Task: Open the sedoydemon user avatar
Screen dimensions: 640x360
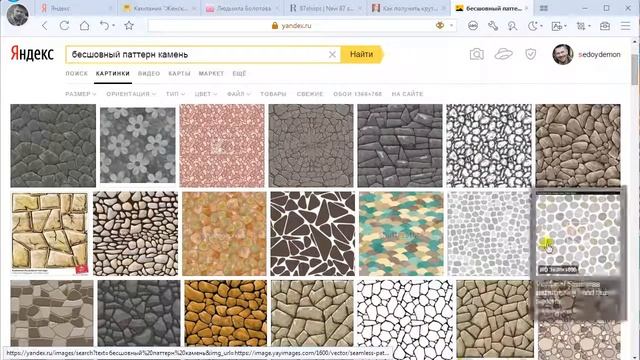Action: (562, 54)
